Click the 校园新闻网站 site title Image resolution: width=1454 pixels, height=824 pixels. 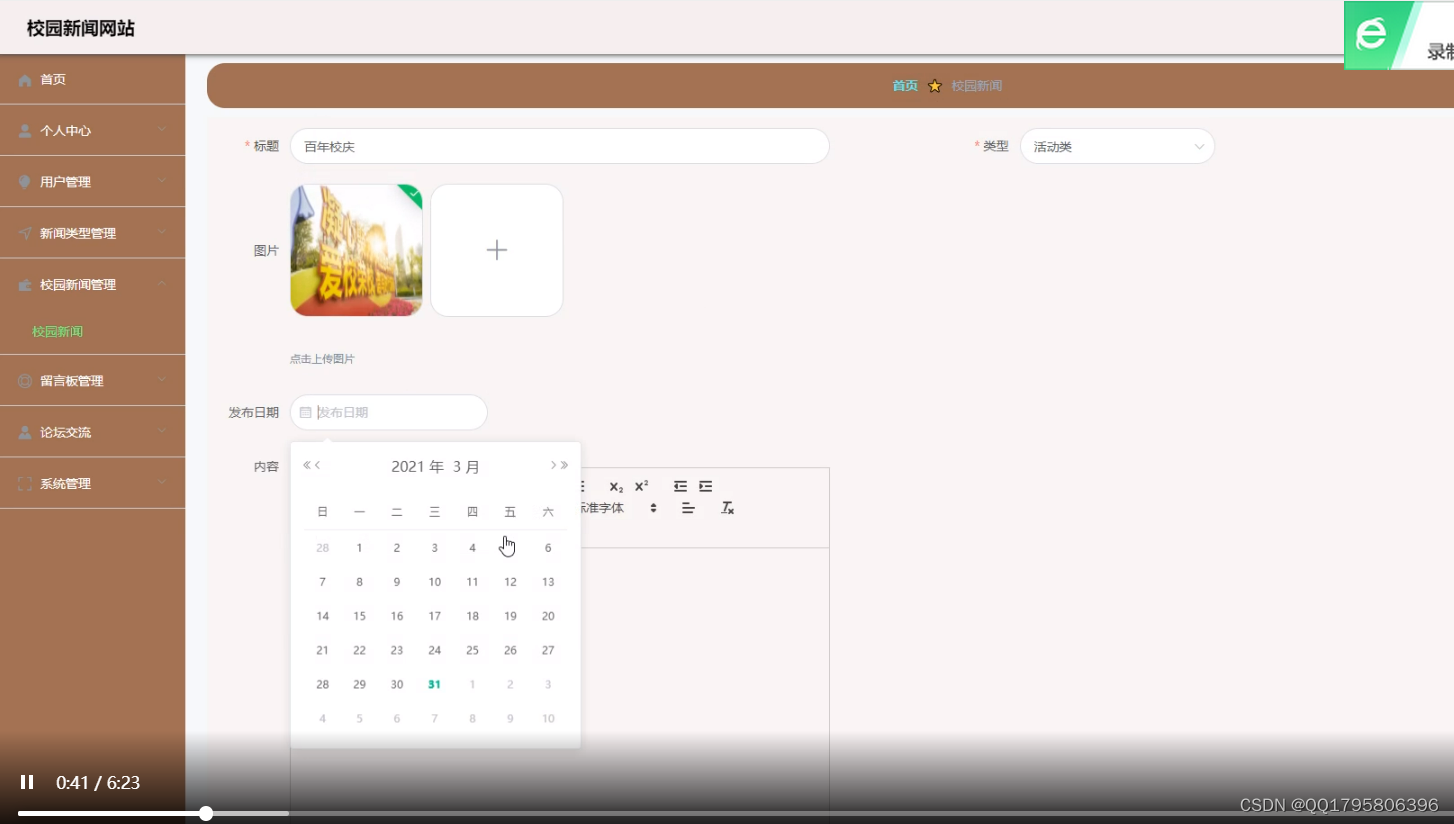pyautogui.click(x=81, y=29)
